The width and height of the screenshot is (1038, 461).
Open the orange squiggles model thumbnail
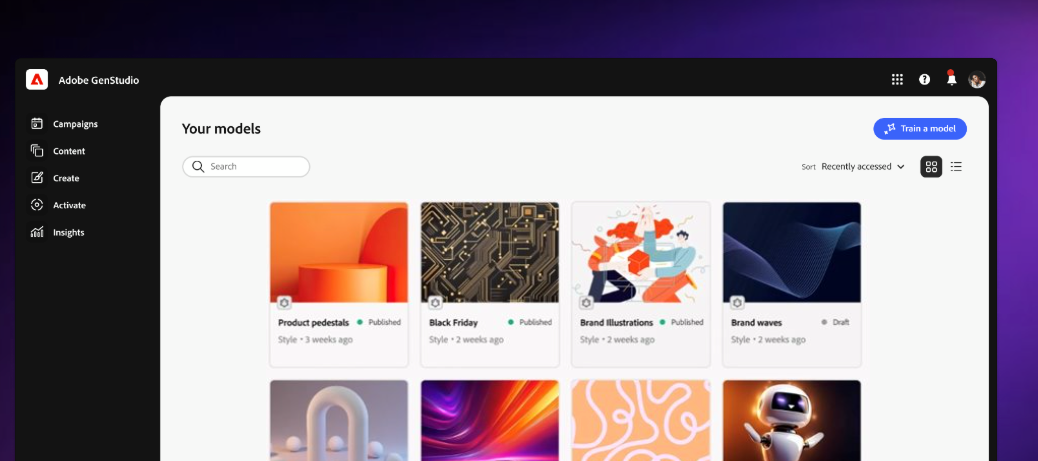(x=641, y=421)
